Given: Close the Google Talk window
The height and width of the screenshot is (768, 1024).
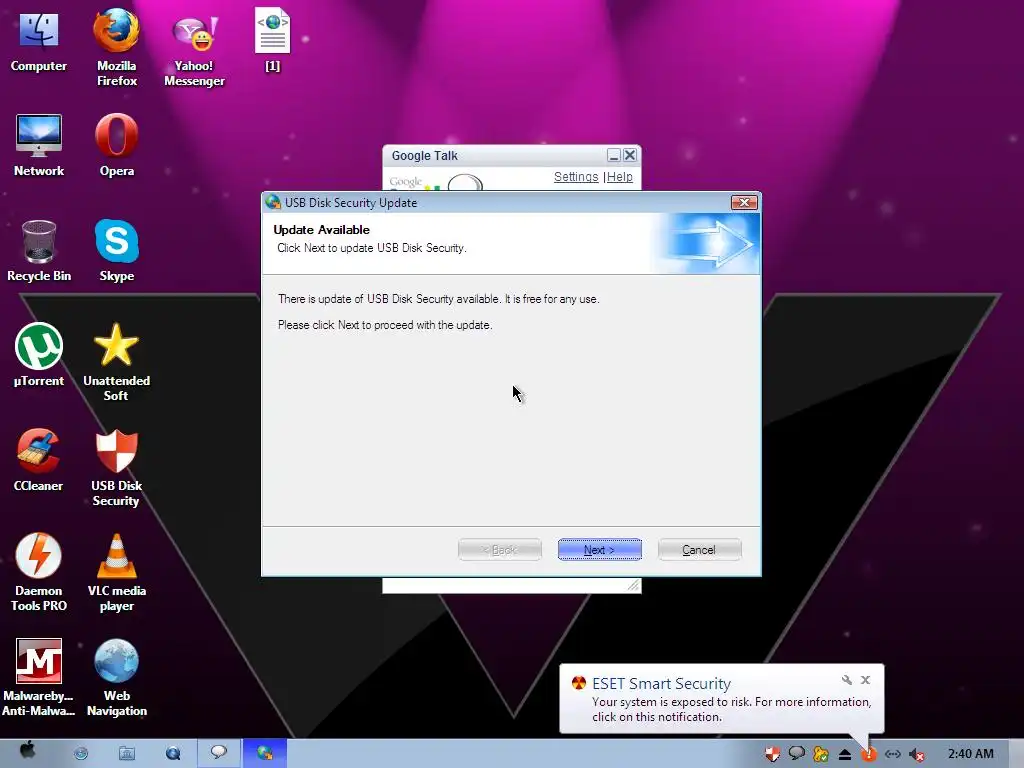Looking at the screenshot, I should pos(630,155).
